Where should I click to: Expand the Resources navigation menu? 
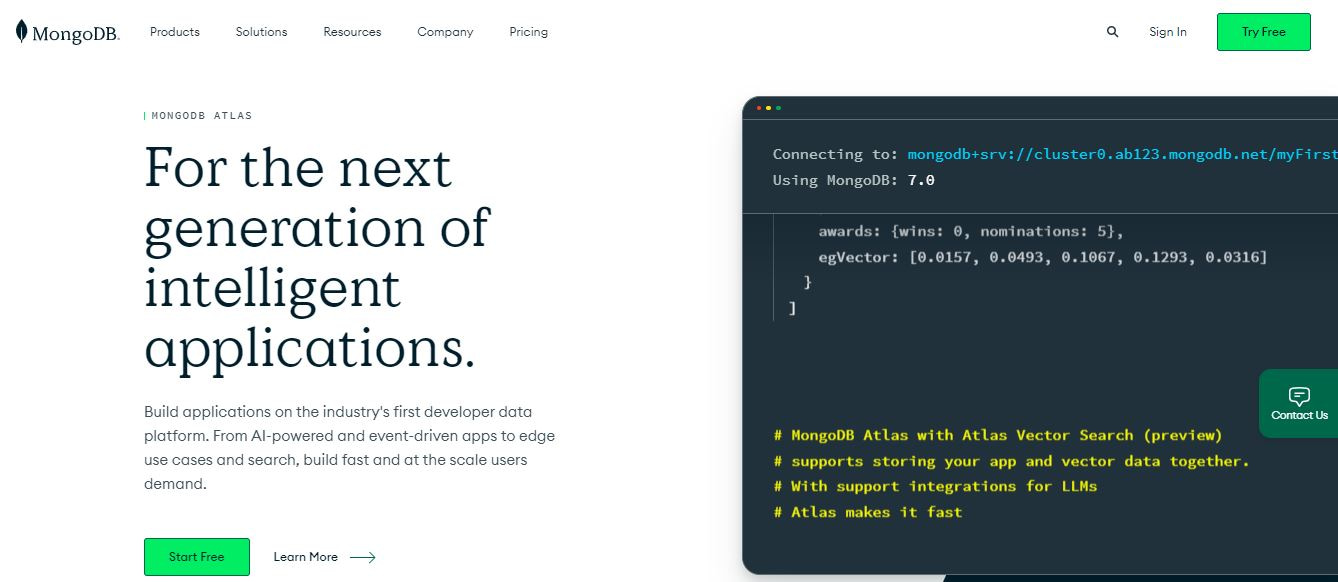[352, 32]
